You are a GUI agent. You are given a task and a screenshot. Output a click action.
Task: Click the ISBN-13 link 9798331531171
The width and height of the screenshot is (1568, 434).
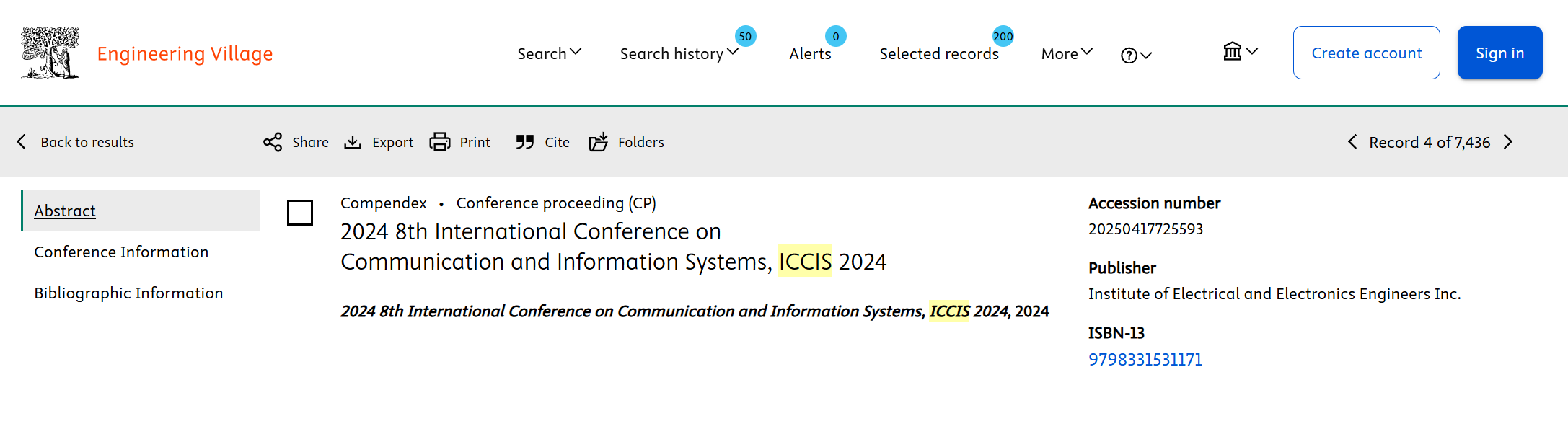pos(1145,359)
